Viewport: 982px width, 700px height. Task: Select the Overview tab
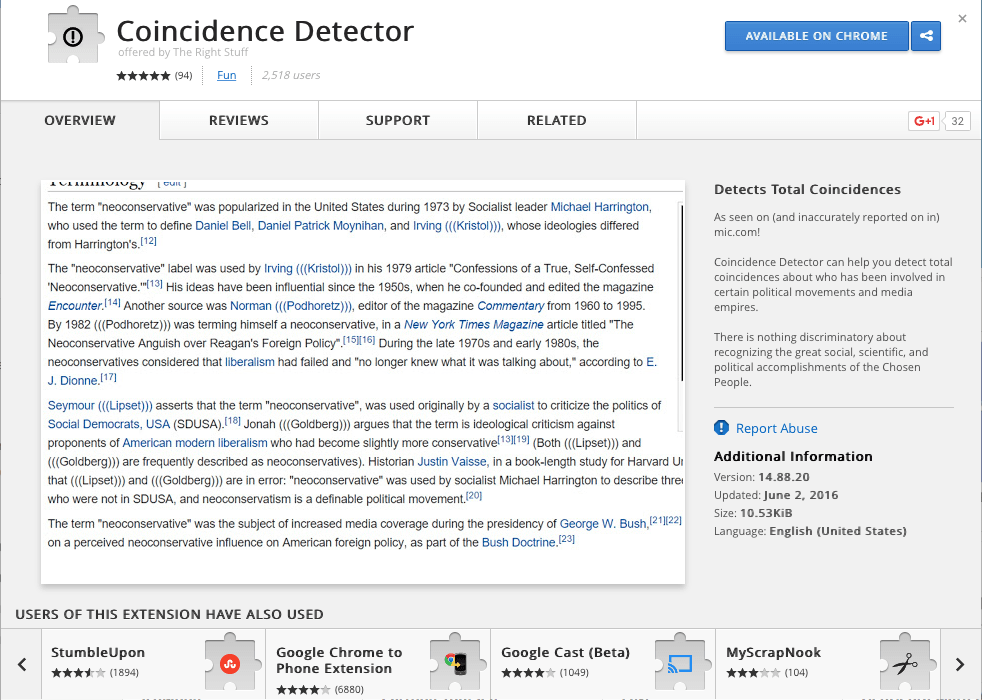(x=80, y=121)
